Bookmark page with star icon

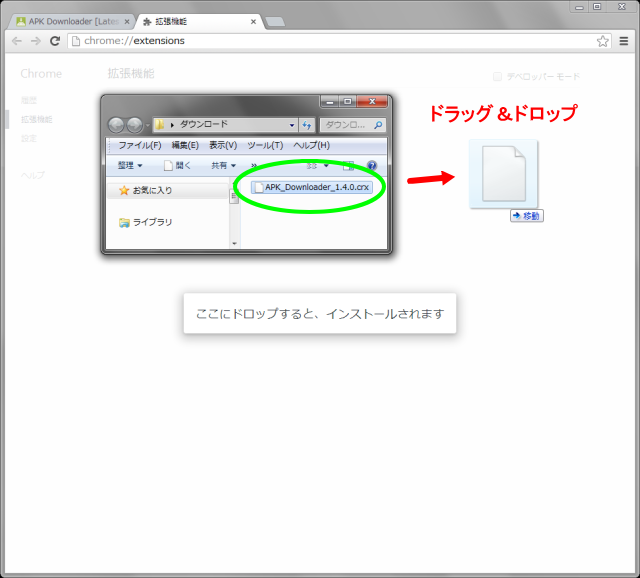(602, 41)
